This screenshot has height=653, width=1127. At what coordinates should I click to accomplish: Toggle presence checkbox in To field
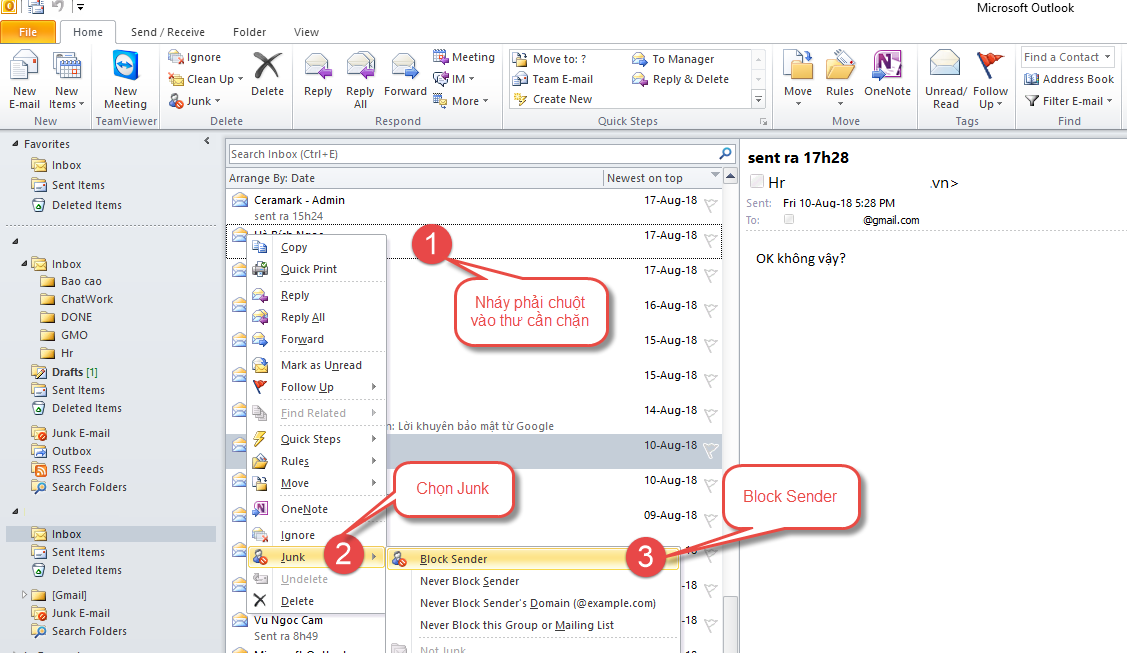click(x=789, y=219)
